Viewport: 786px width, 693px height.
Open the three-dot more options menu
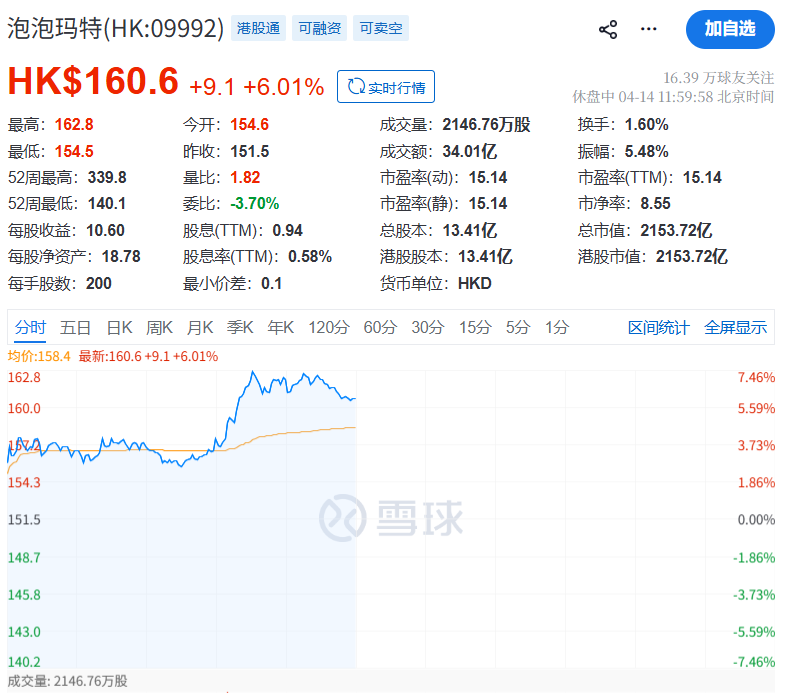(649, 29)
